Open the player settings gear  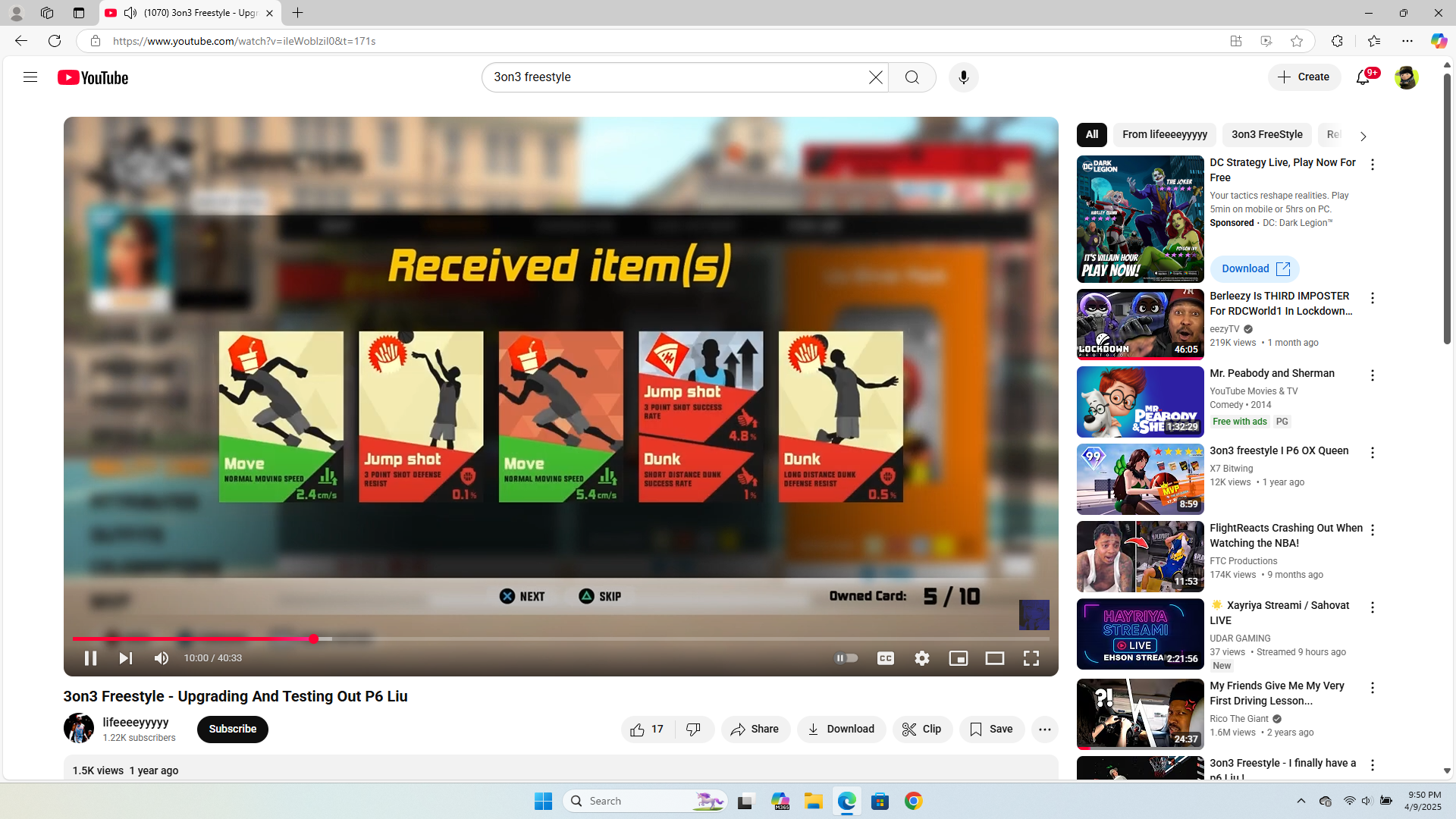click(922, 658)
